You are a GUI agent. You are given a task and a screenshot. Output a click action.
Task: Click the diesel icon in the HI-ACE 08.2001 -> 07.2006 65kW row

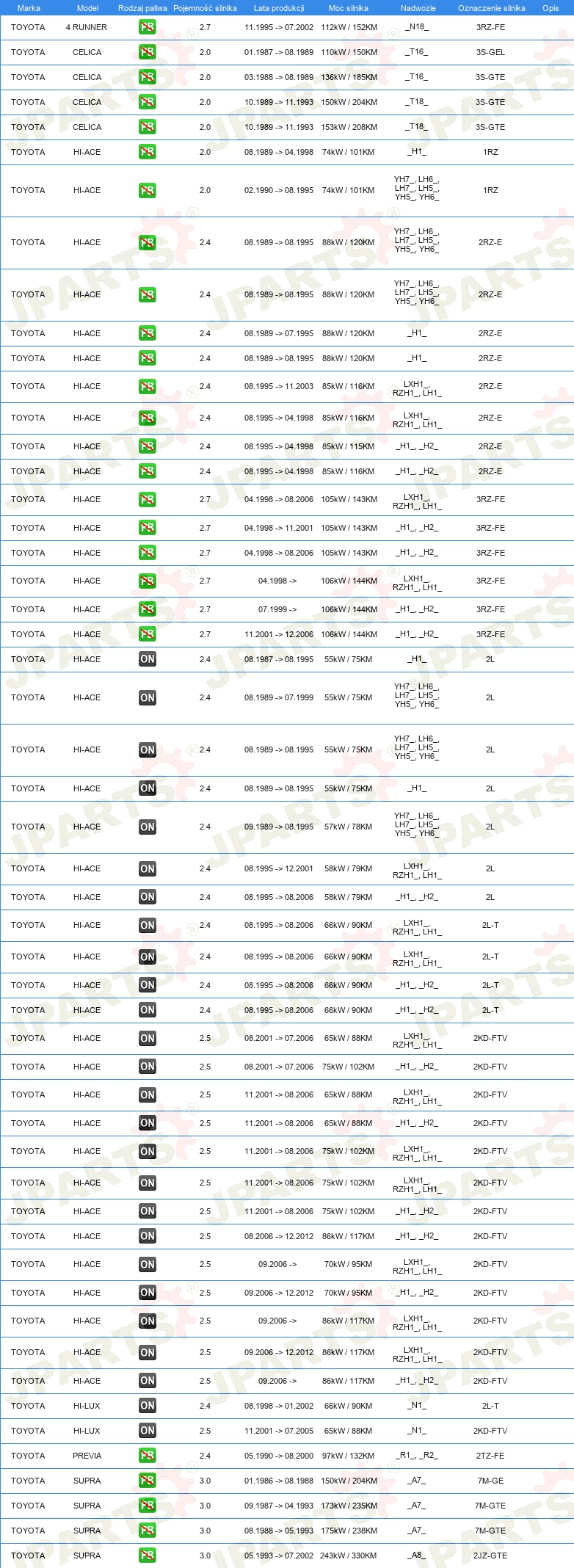[148, 1038]
